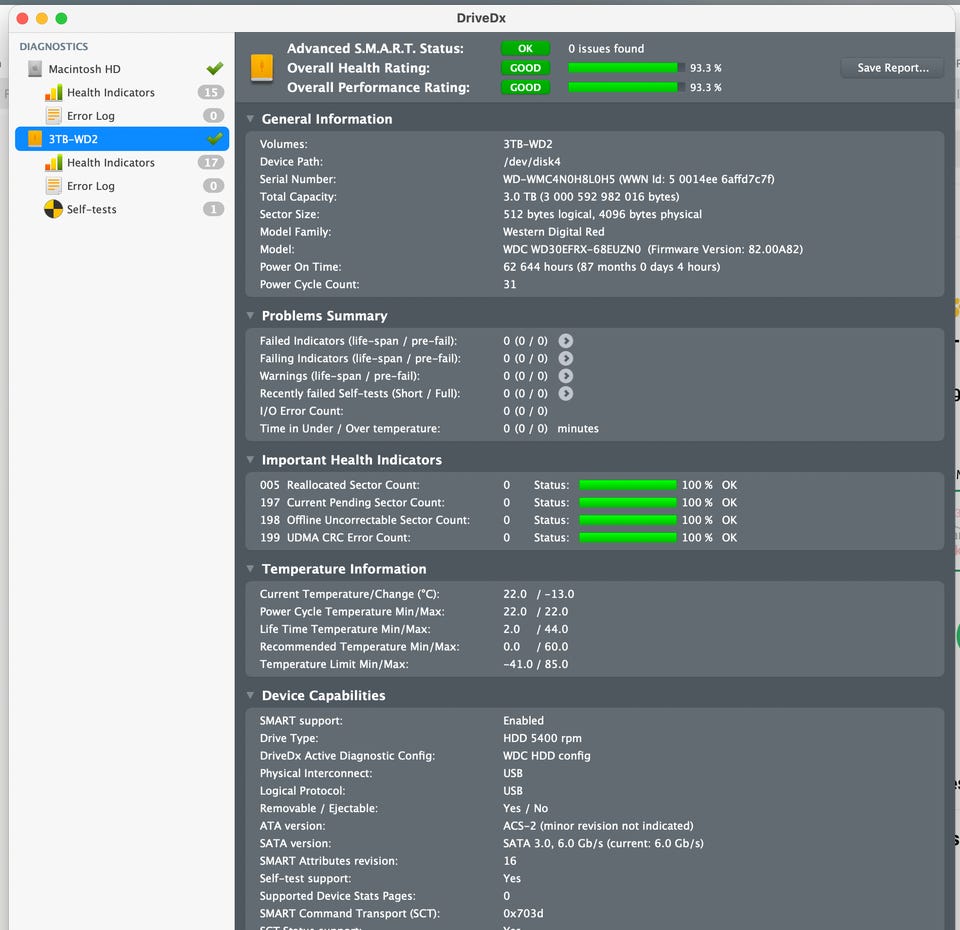Screen dimensions: 960x930
Task: Open details arrow for Failed Indicators
Action: pos(566,341)
